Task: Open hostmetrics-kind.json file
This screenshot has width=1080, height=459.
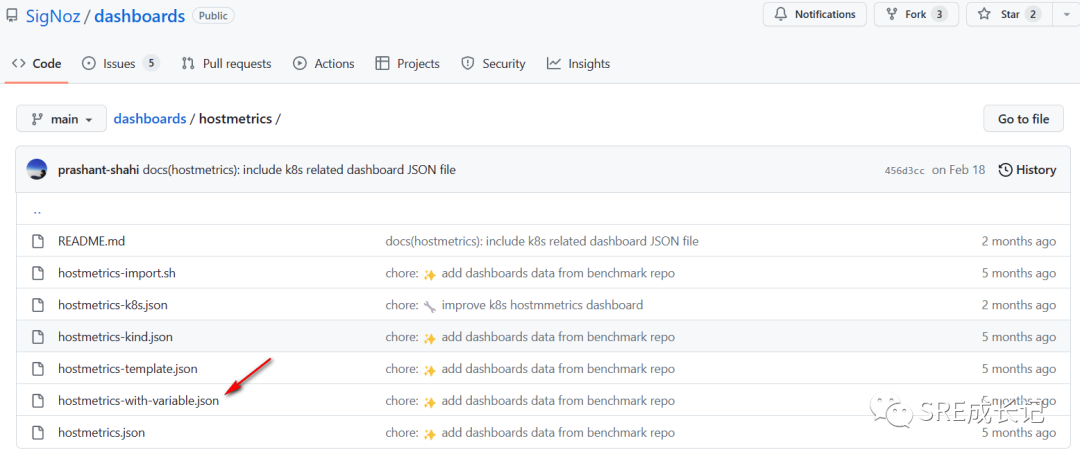Action: pyautogui.click(x=115, y=337)
